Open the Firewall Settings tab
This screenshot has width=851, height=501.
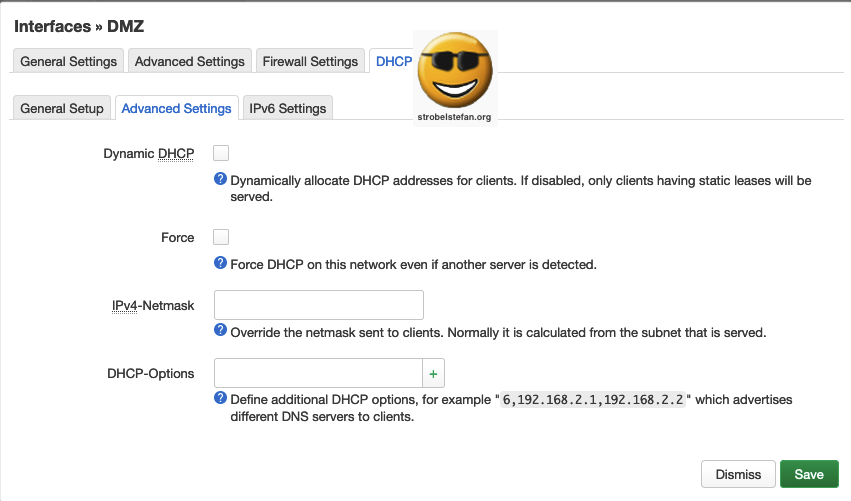pos(310,61)
